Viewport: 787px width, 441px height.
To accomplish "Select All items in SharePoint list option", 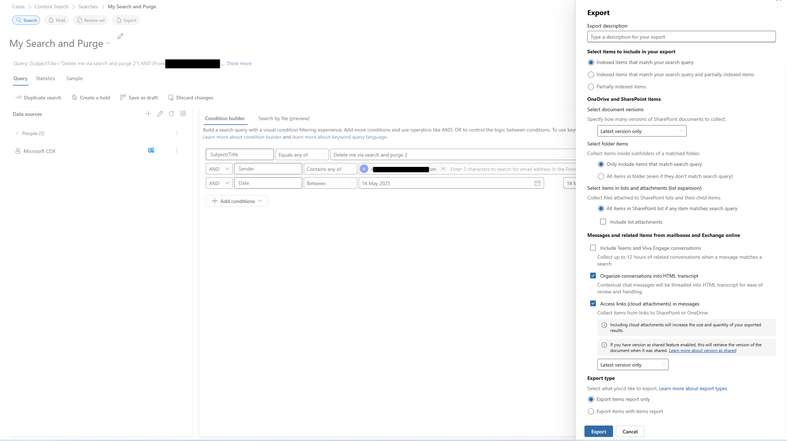I will (601, 209).
